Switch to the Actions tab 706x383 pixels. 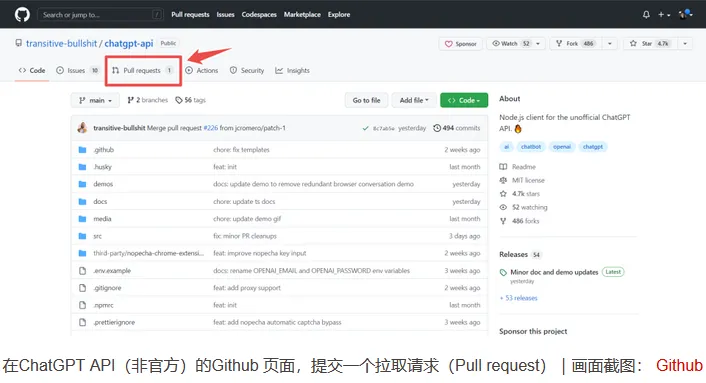pyautogui.click(x=201, y=70)
